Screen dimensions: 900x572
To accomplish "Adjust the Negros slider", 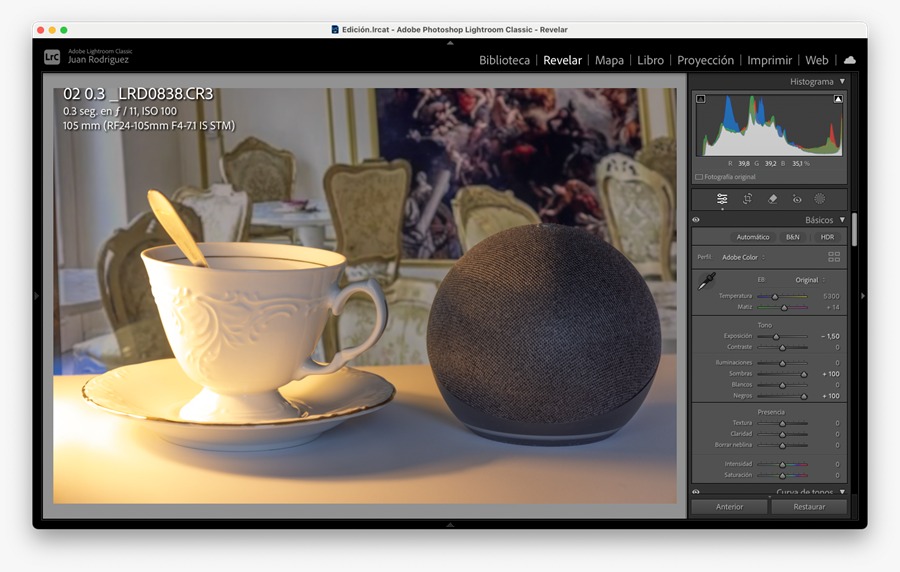I will (x=782, y=396).
